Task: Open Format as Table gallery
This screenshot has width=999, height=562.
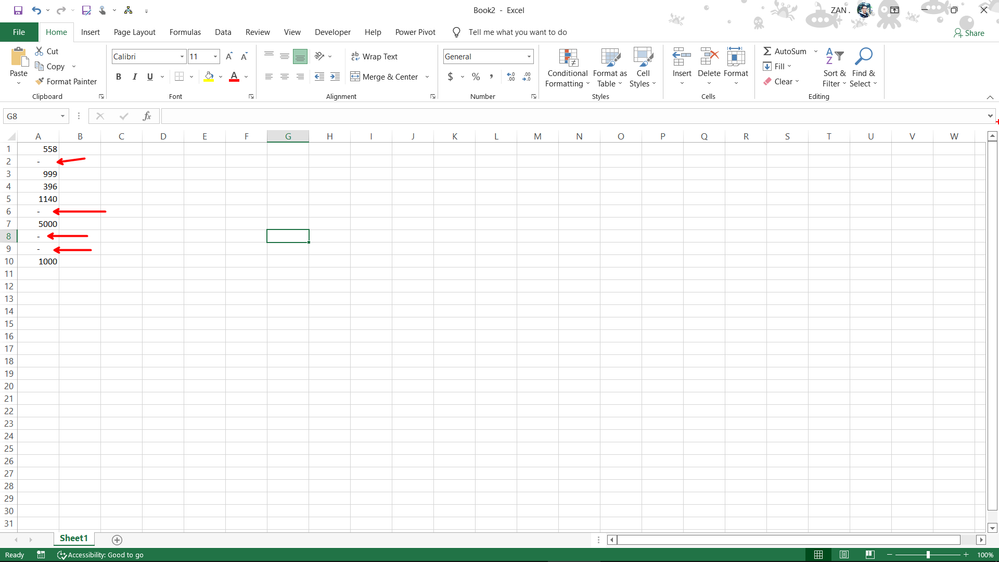Action: click(610, 68)
